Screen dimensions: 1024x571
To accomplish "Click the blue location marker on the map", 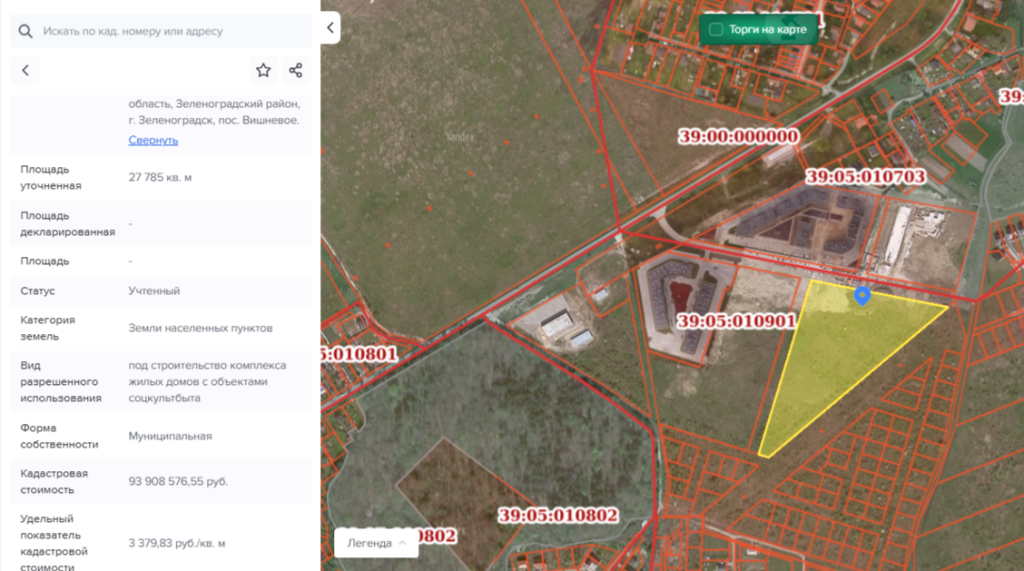I will point(862,295).
